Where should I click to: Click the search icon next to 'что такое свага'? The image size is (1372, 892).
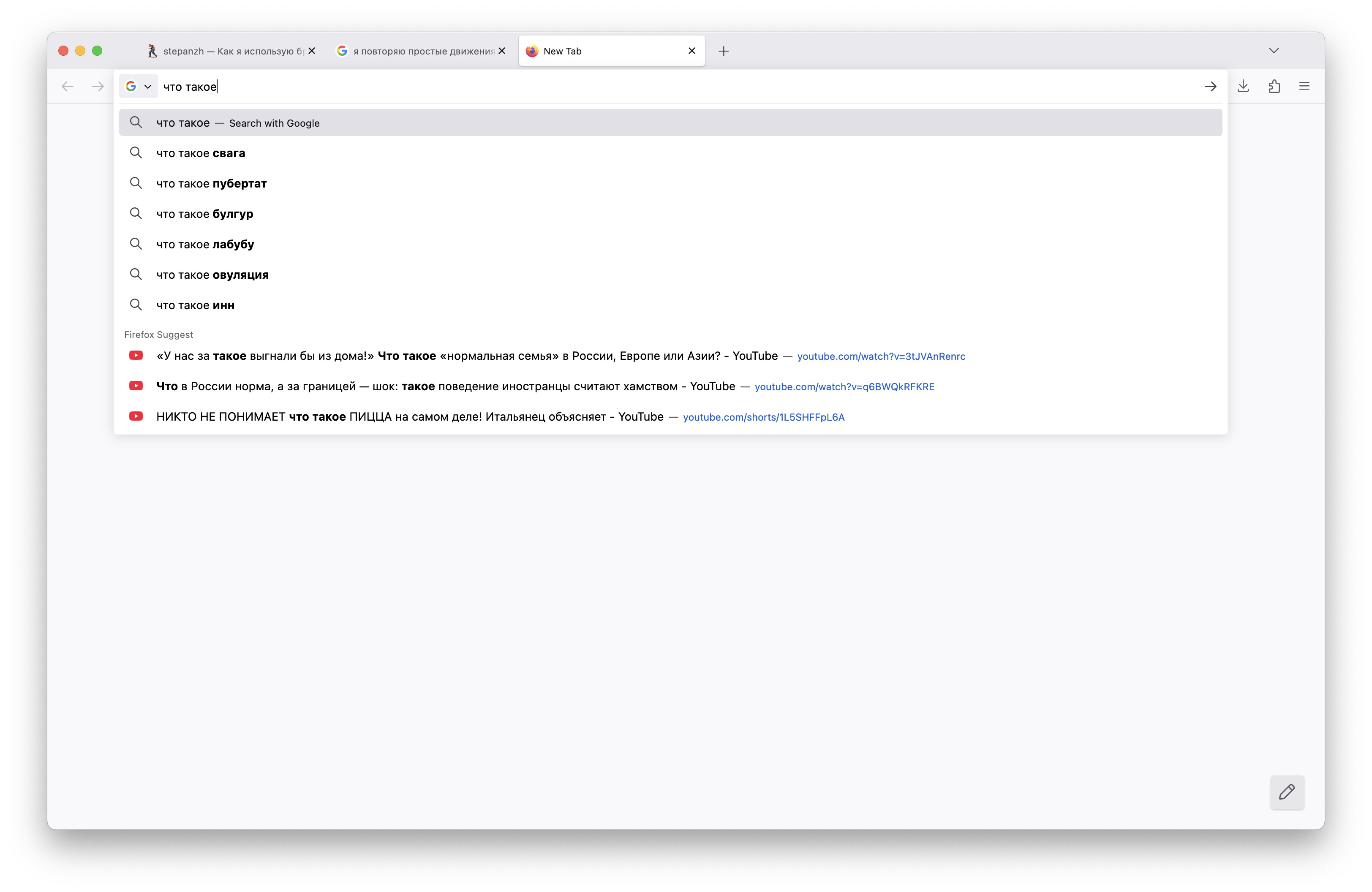pos(136,153)
